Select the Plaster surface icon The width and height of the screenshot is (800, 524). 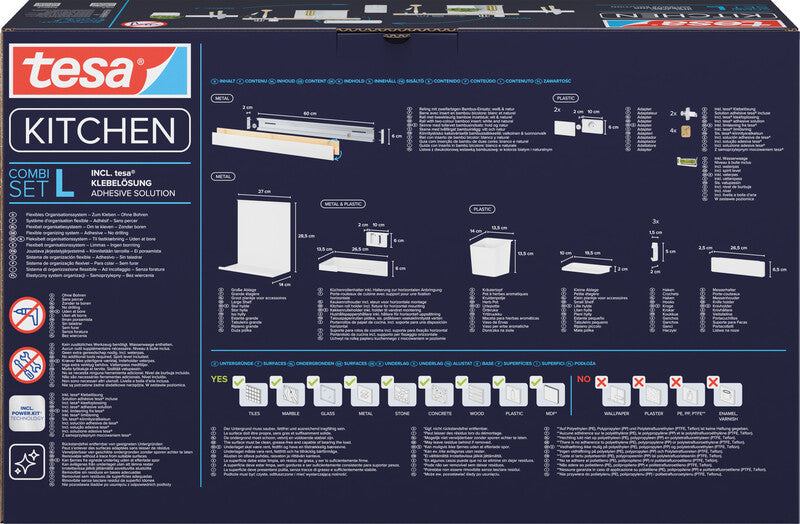click(654, 395)
